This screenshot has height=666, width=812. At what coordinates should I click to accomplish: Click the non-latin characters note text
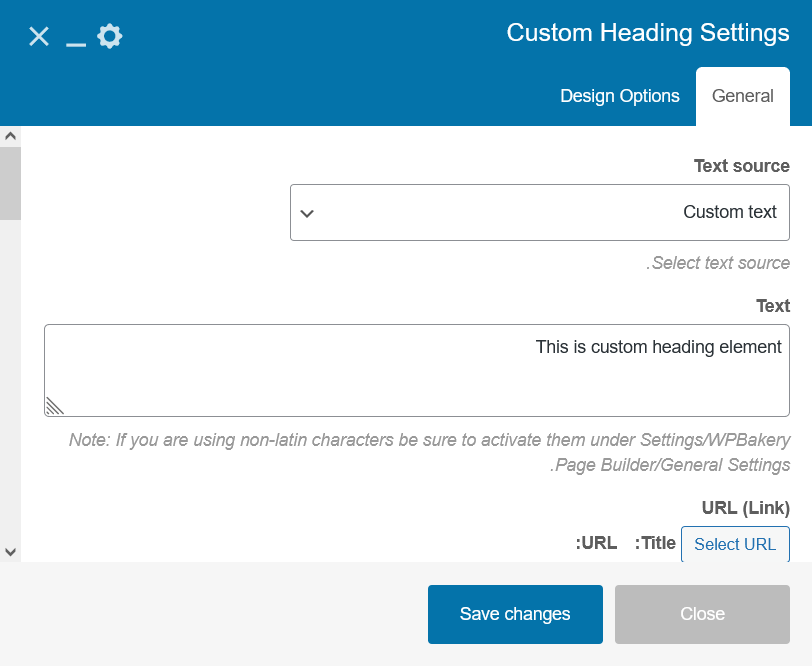tap(429, 452)
